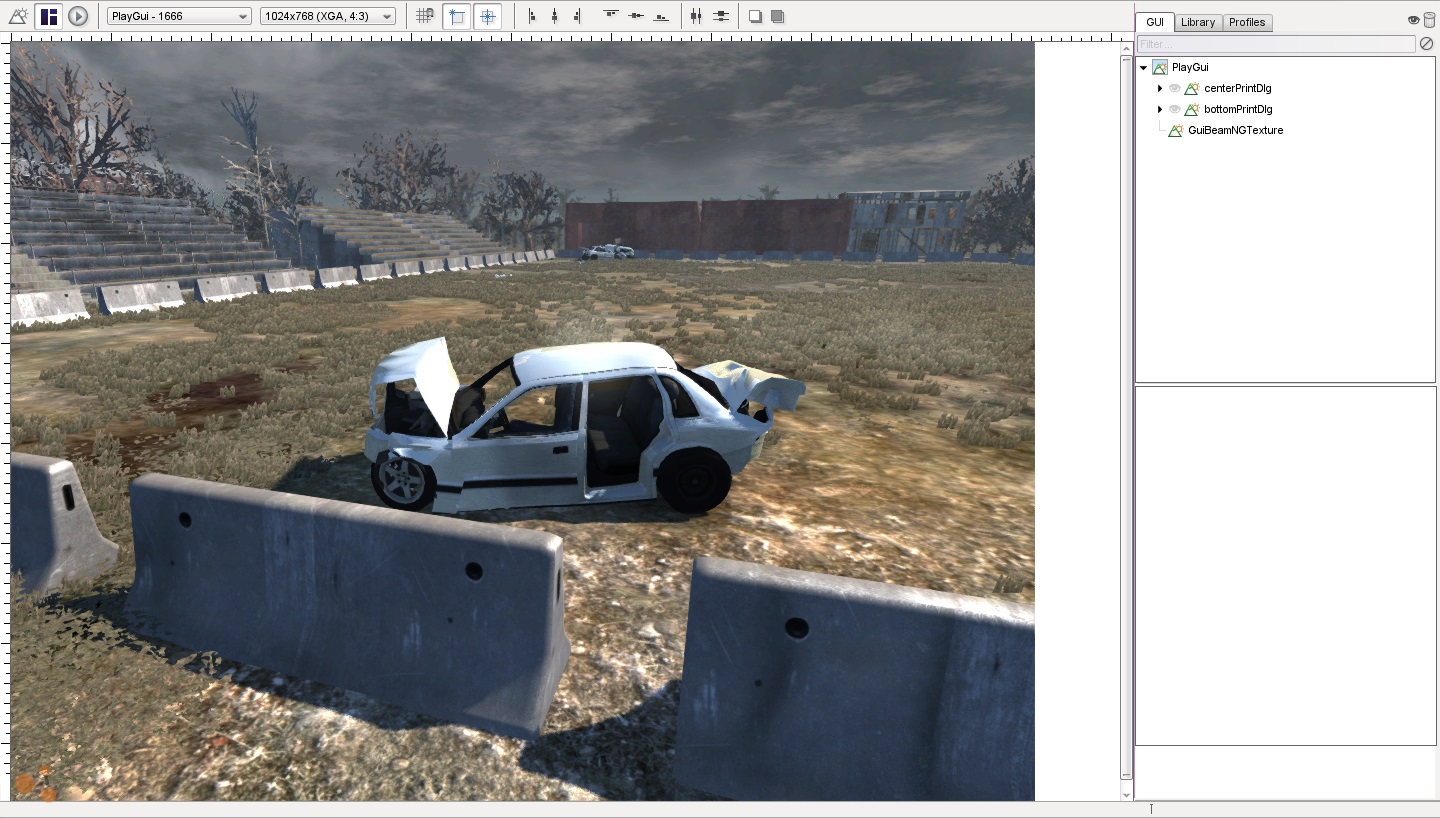Select GuiBeamNGTexture in the tree
This screenshot has height=818, width=1440.
[1235, 130]
